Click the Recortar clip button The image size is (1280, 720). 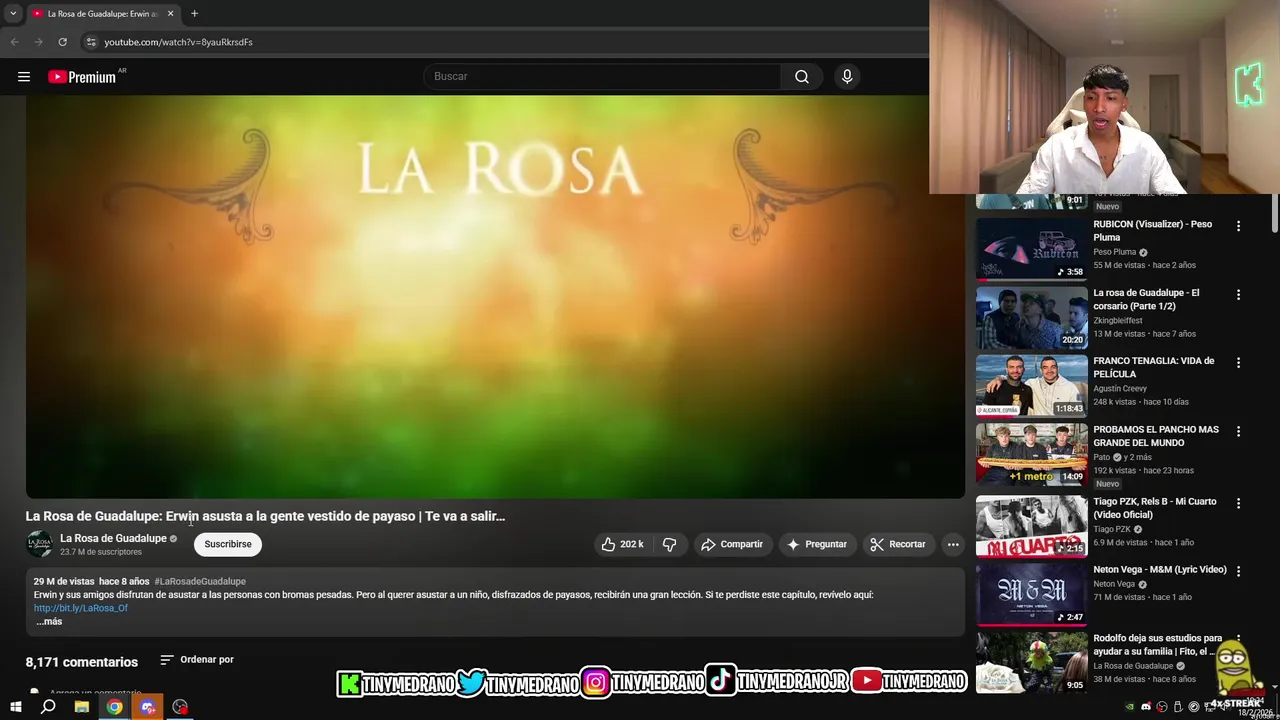[x=898, y=544]
